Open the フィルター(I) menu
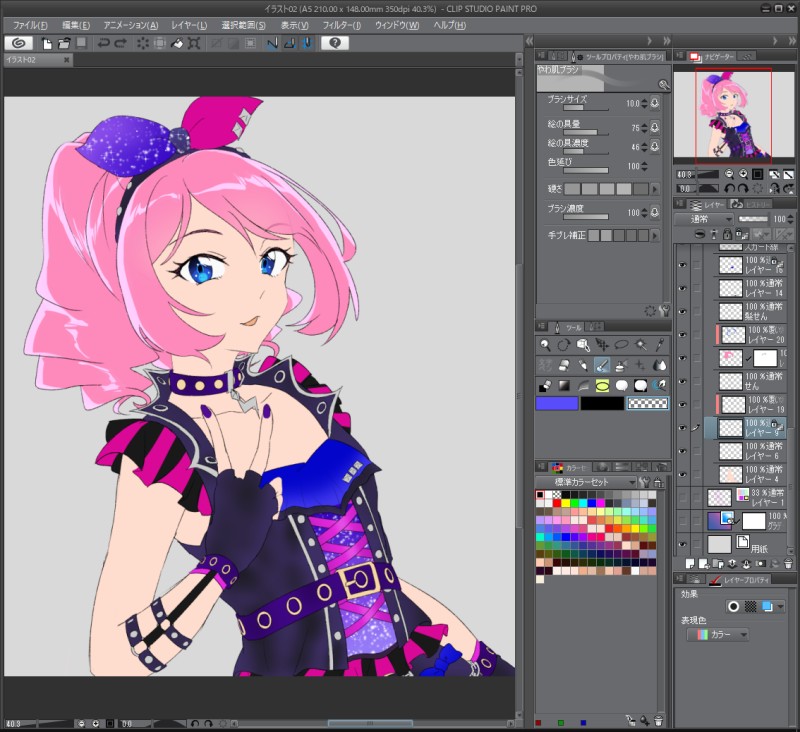The width and height of the screenshot is (800, 732). click(x=342, y=25)
